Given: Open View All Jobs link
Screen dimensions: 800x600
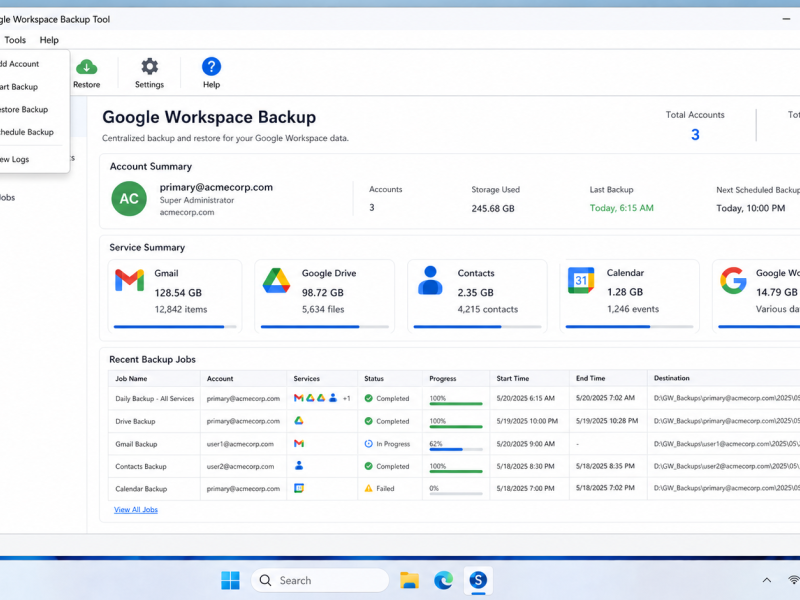Looking at the screenshot, I should coord(136,510).
